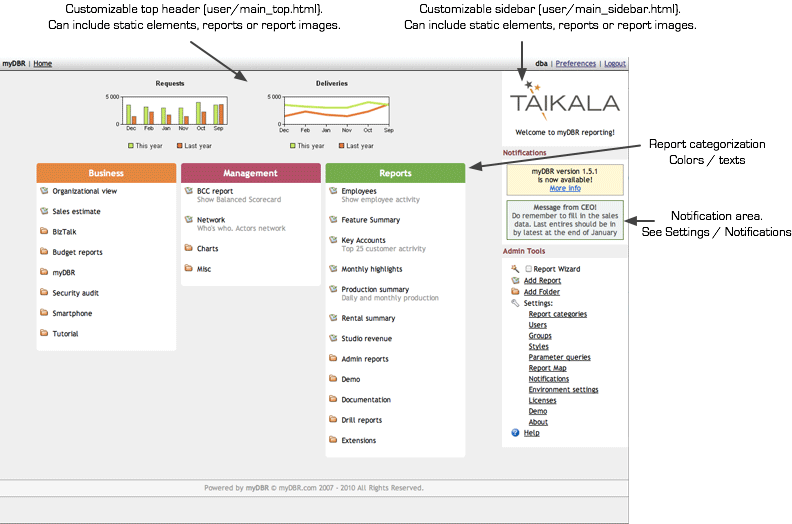792x524 pixels.
Task: Click the Logout link
Action: (614, 63)
